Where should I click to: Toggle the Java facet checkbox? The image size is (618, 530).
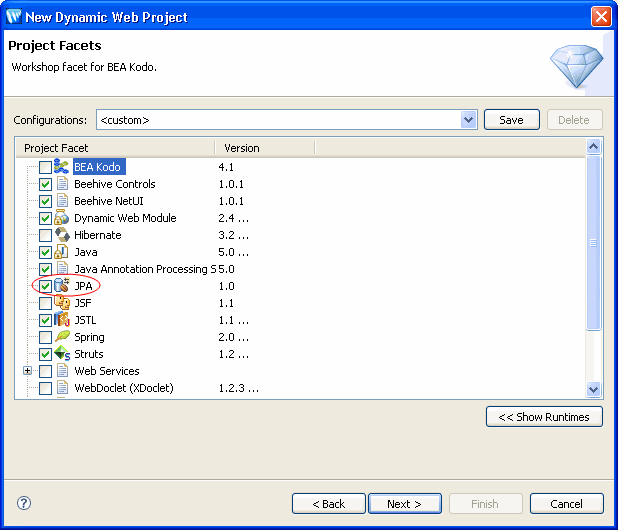coord(45,252)
